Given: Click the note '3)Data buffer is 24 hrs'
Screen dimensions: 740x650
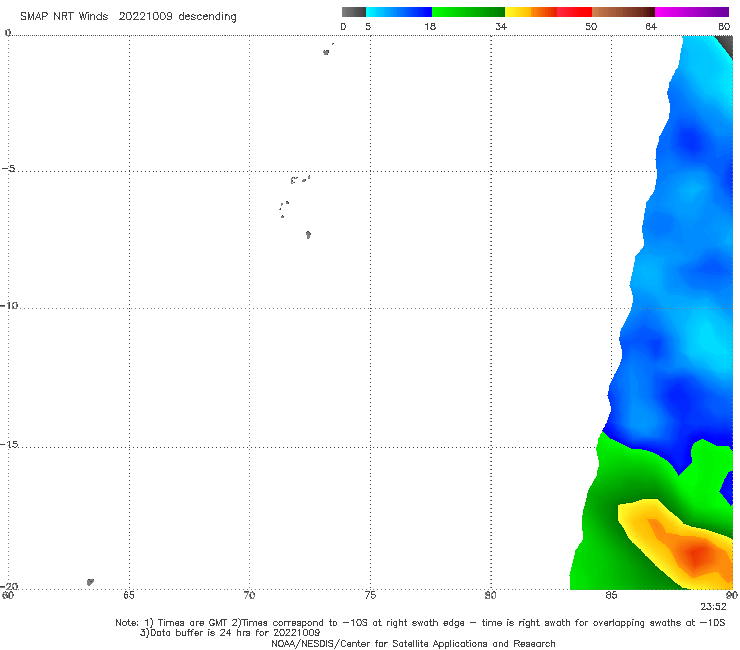Looking at the screenshot, I should tap(230, 633).
